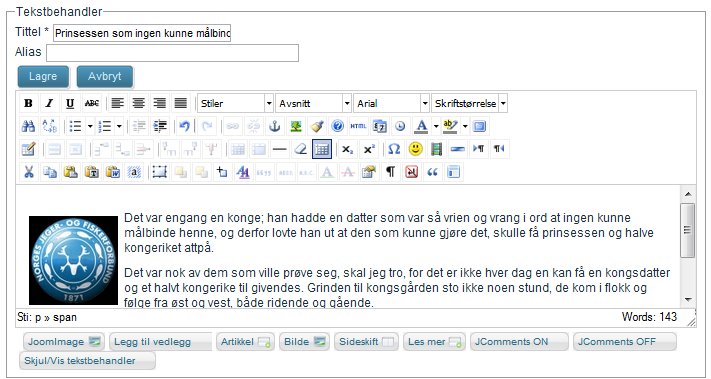Insert a blockquote
Screen dimensions: 711x379
tap(432, 172)
